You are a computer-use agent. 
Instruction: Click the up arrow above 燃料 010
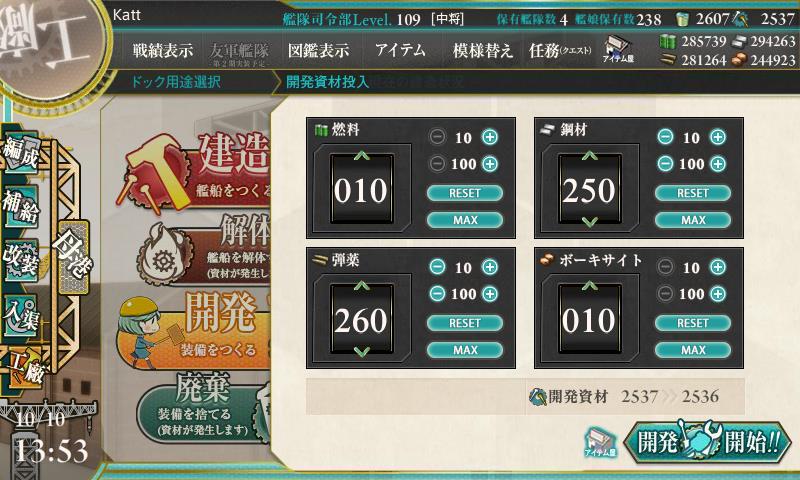[361, 155]
